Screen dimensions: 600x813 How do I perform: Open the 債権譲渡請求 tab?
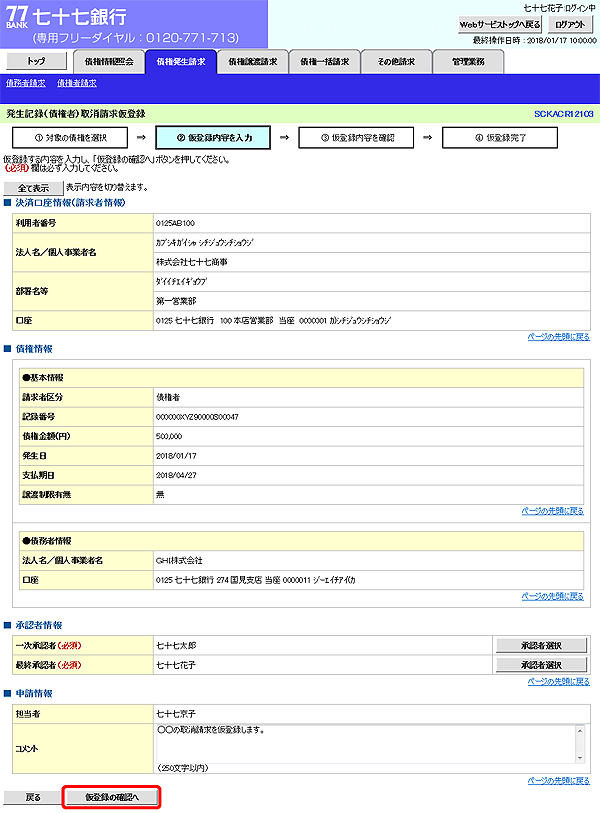253,62
